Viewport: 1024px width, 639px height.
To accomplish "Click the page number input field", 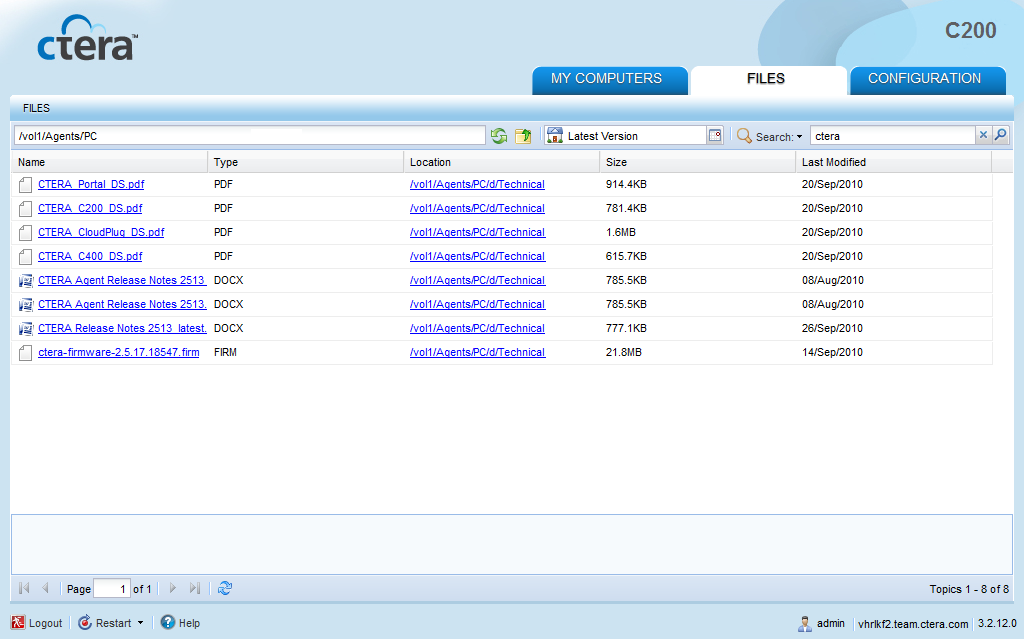I will point(112,589).
